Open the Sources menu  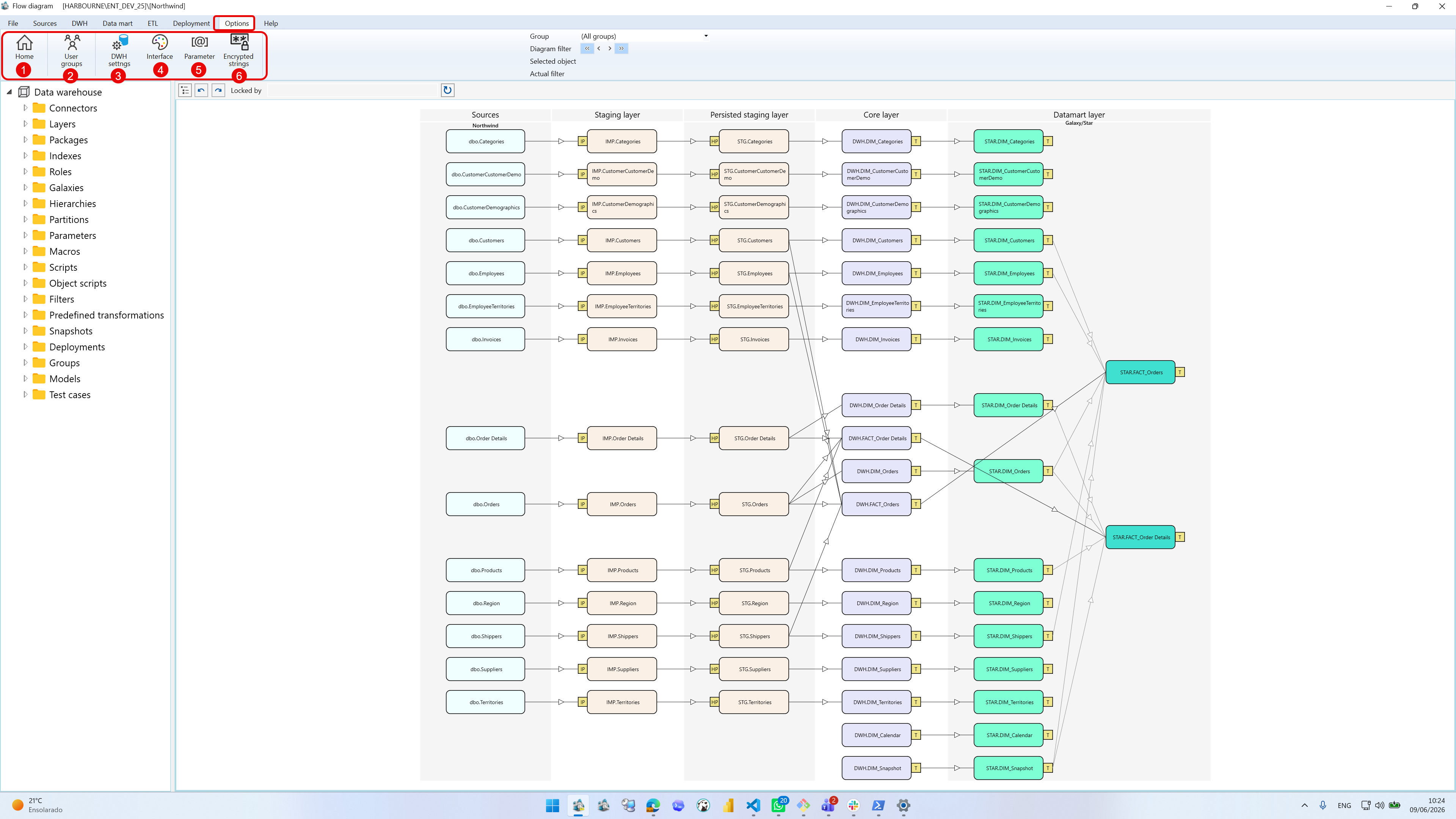tap(45, 23)
